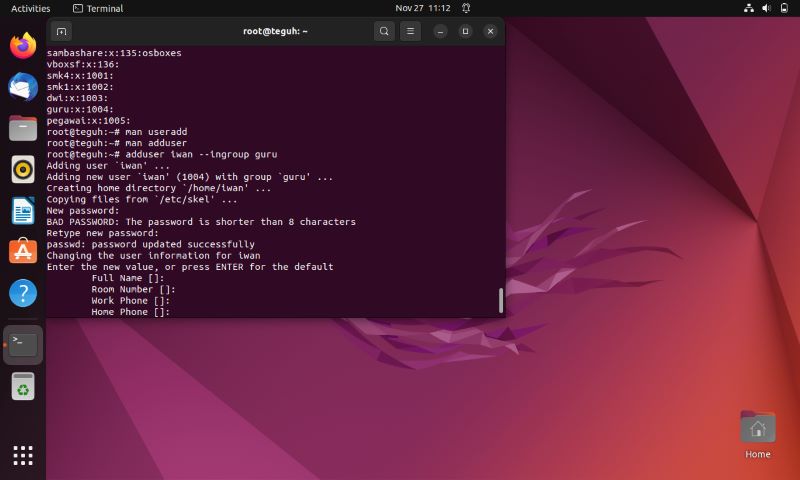Click the notification bell icon
This screenshot has width=800, height=480.
(x=466, y=8)
